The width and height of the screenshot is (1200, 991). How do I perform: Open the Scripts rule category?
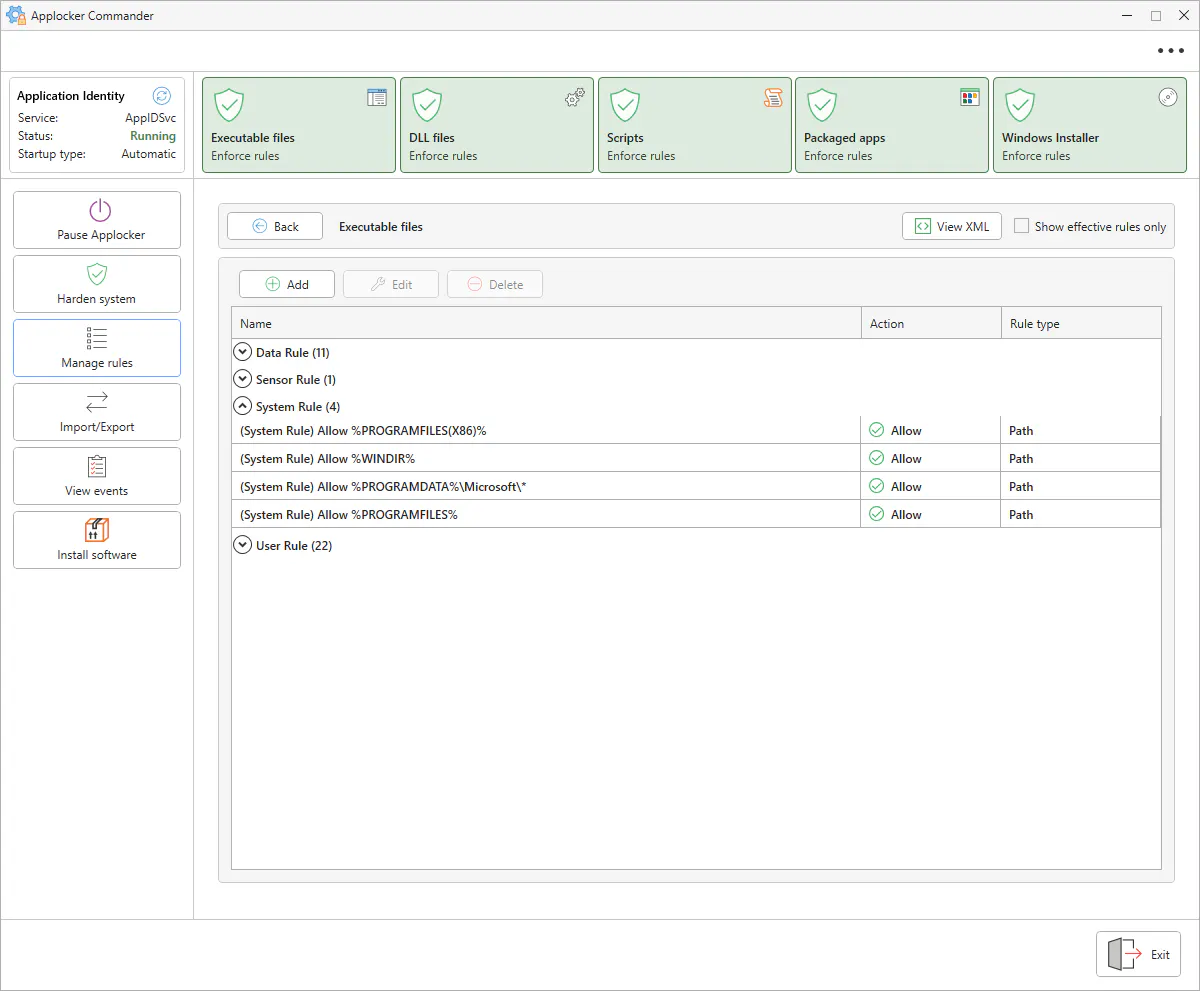point(695,125)
